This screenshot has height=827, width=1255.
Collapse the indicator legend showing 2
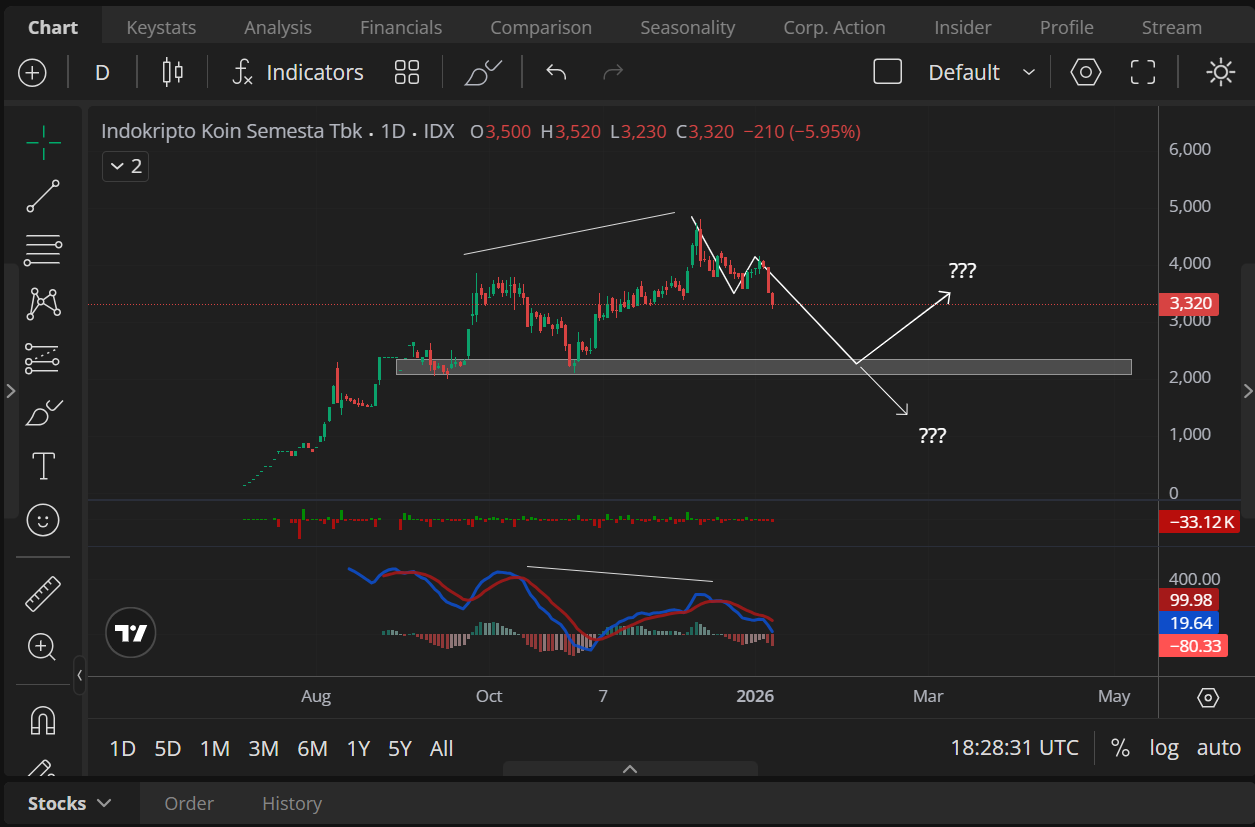point(126,166)
